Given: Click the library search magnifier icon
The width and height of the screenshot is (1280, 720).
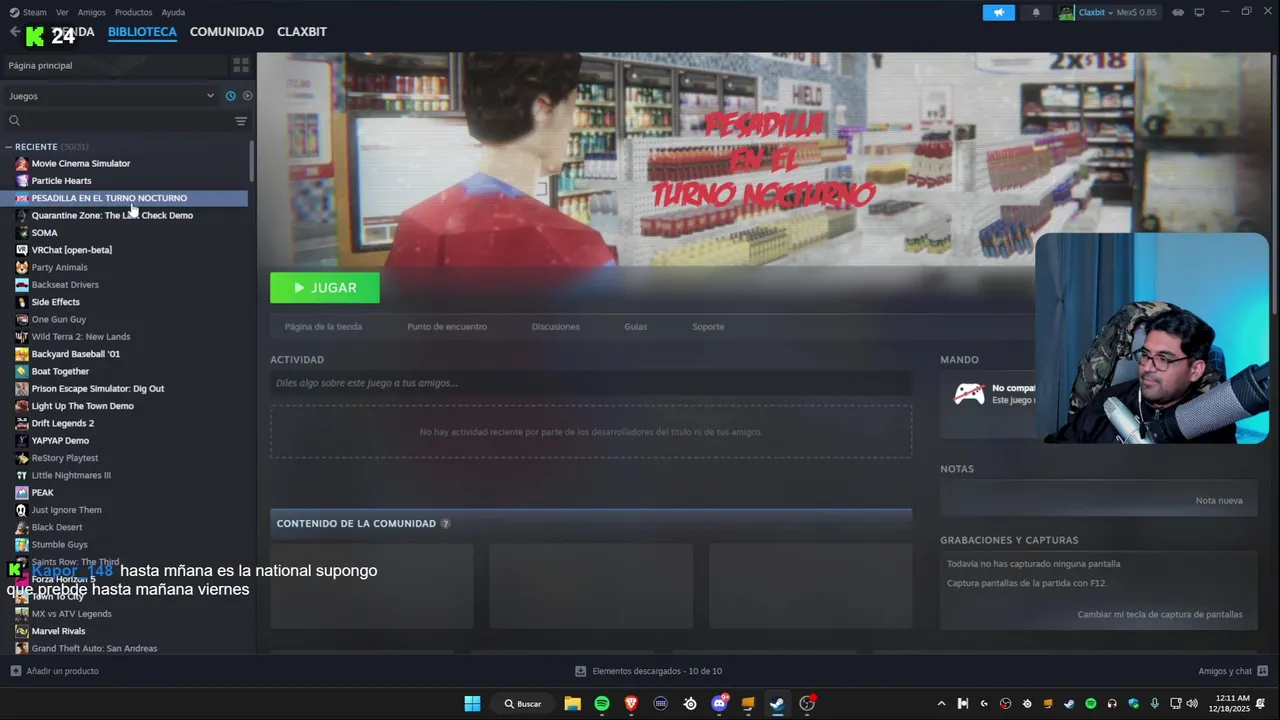Looking at the screenshot, I should click(x=14, y=121).
